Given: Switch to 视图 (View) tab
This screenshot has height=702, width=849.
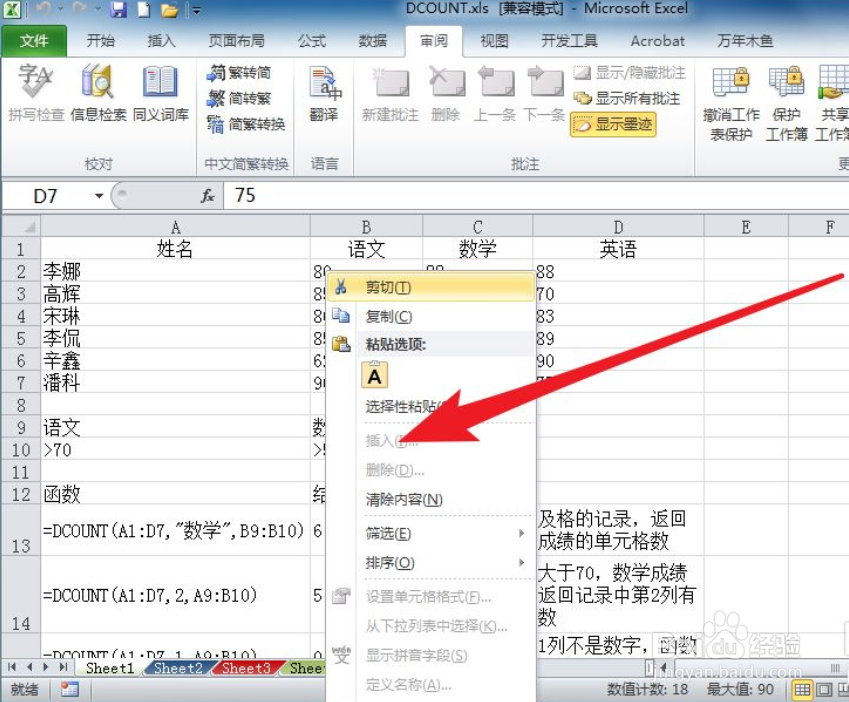Looking at the screenshot, I should 495,41.
